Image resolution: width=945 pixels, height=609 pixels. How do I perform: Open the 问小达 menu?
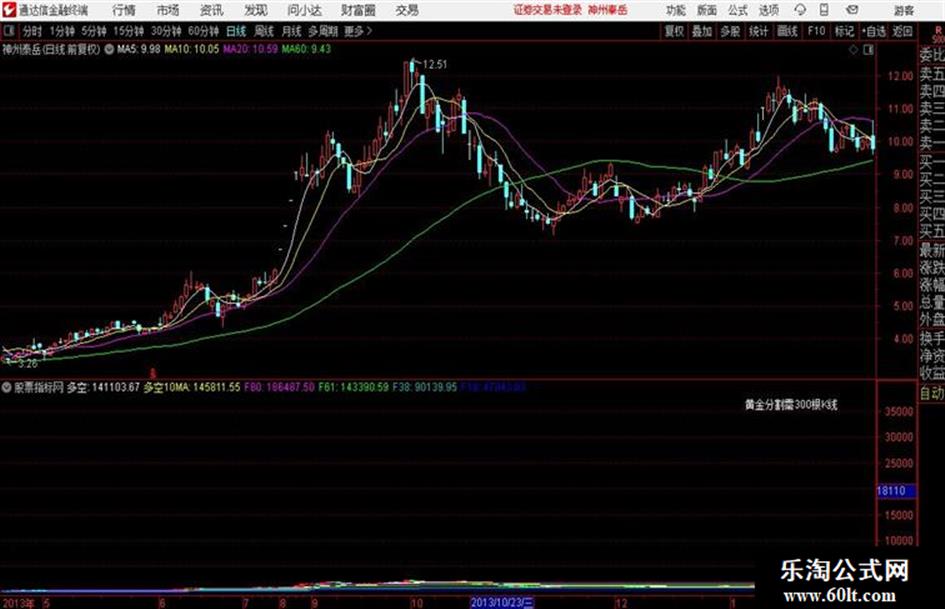pyautogui.click(x=304, y=10)
